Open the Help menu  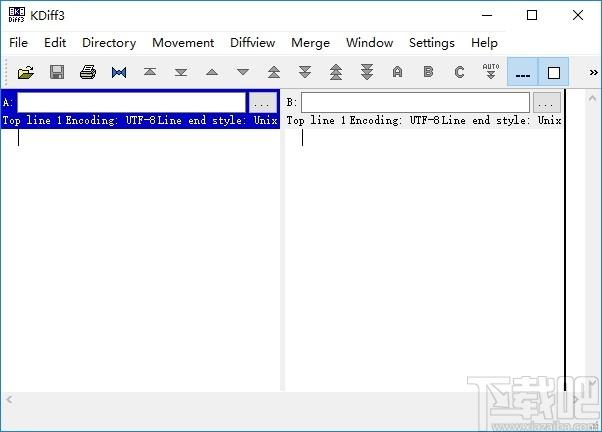(x=485, y=43)
